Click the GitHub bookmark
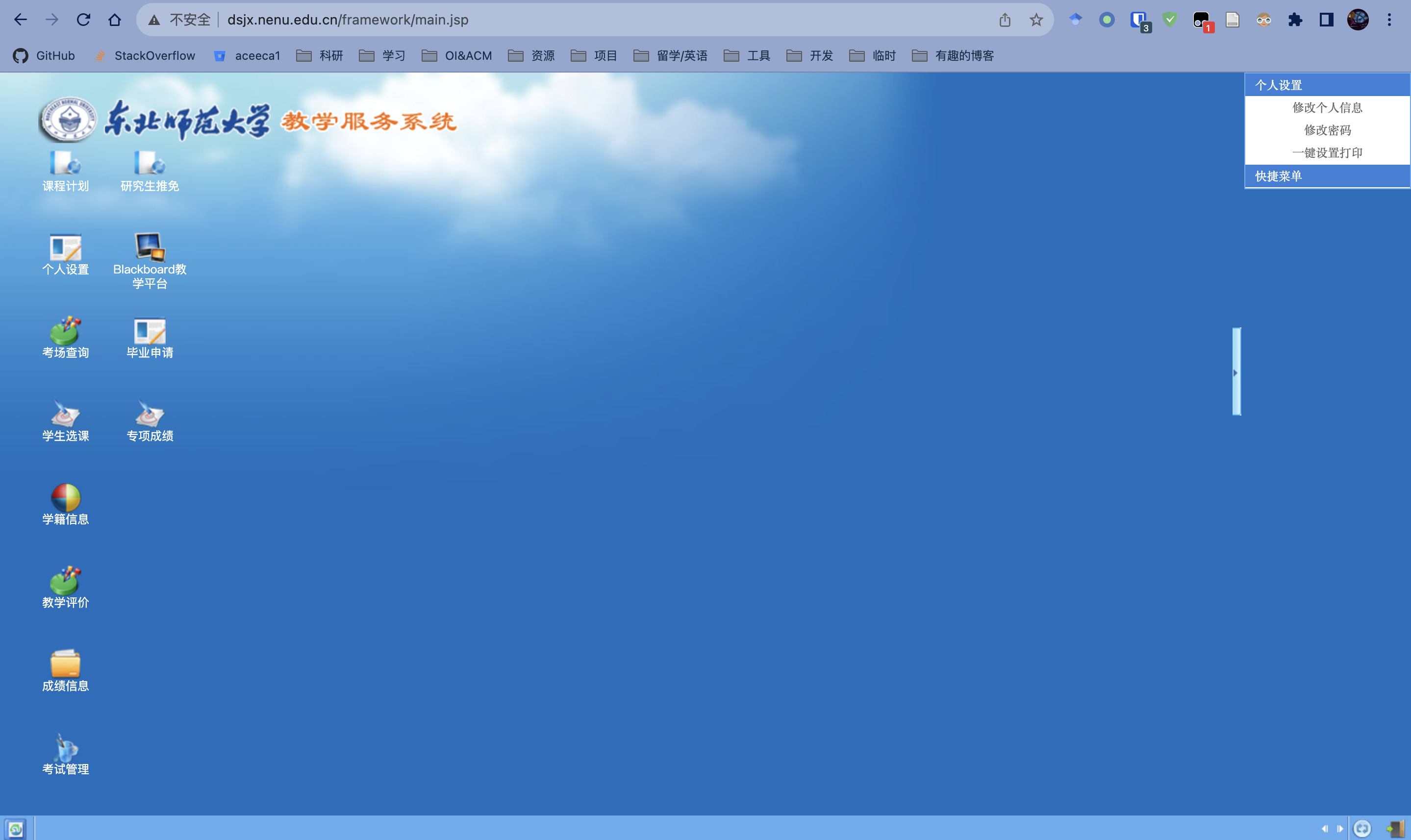Image resolution: width=1411 pixels, height=840 pixels. (x=44, y=55)
